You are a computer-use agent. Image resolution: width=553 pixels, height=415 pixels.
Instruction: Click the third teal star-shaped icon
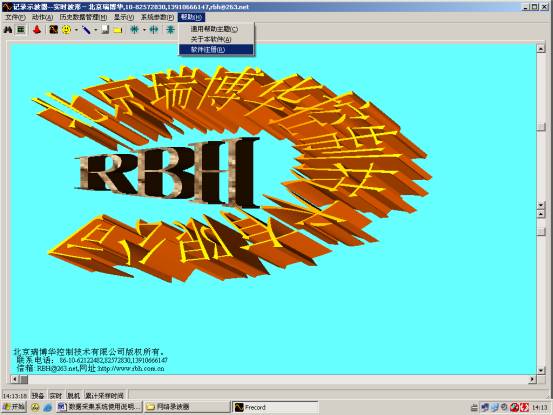170,30
